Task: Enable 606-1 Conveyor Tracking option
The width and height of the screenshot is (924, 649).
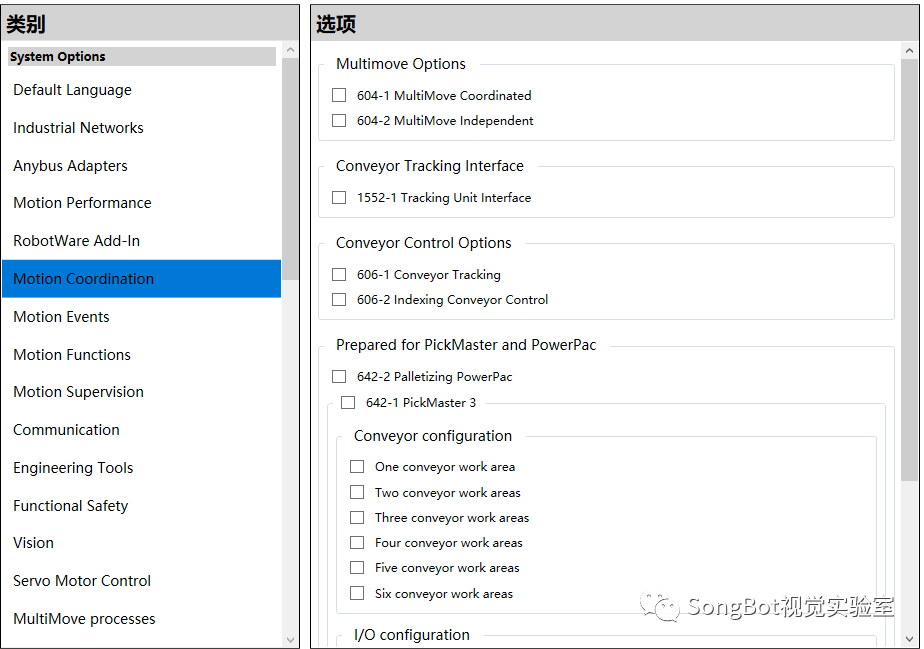Action: 339,274
